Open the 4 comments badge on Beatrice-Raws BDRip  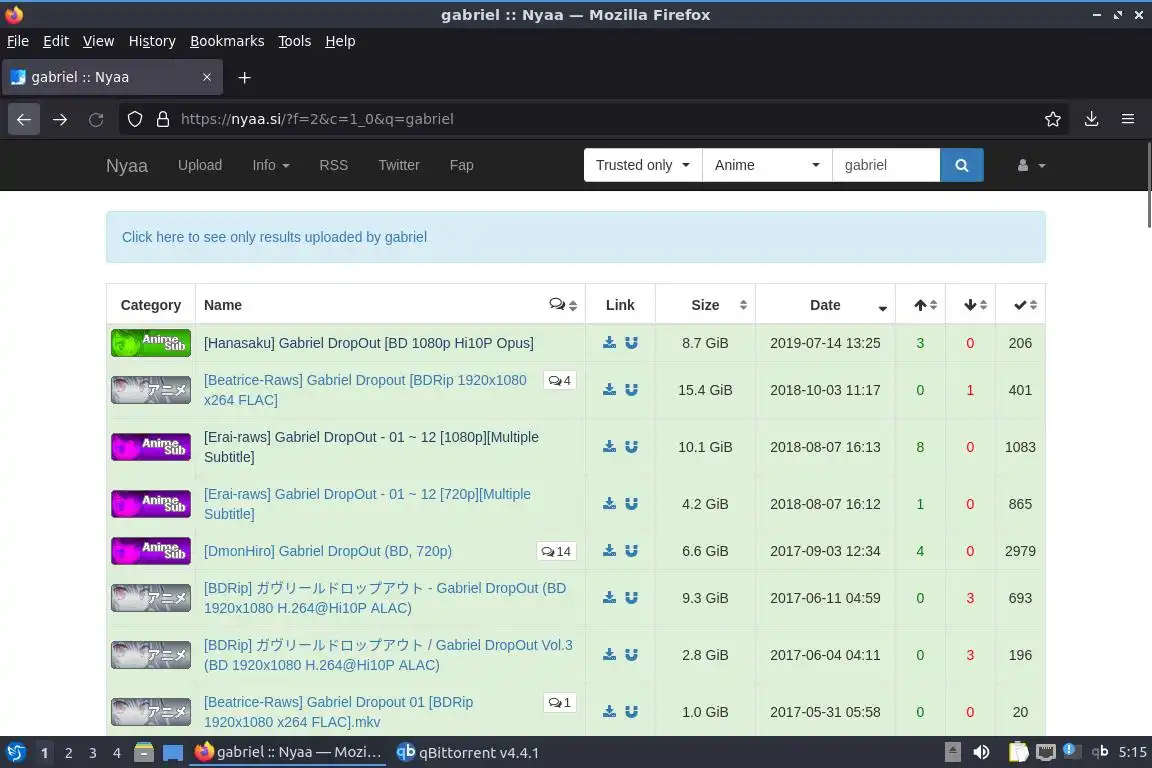pyautogui.click(x=560, y=381)
